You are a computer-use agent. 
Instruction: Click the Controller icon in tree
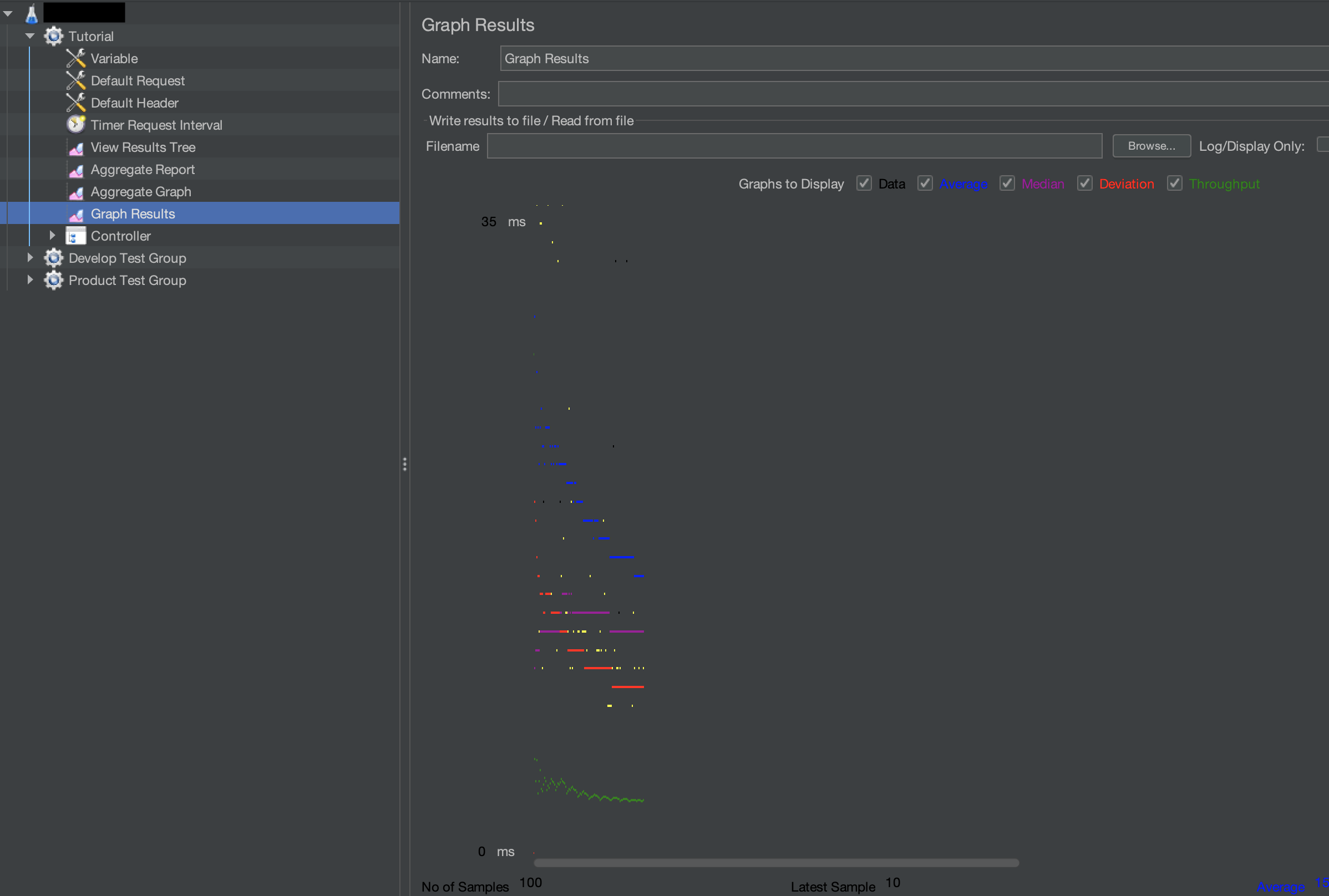tap(75, 236)
